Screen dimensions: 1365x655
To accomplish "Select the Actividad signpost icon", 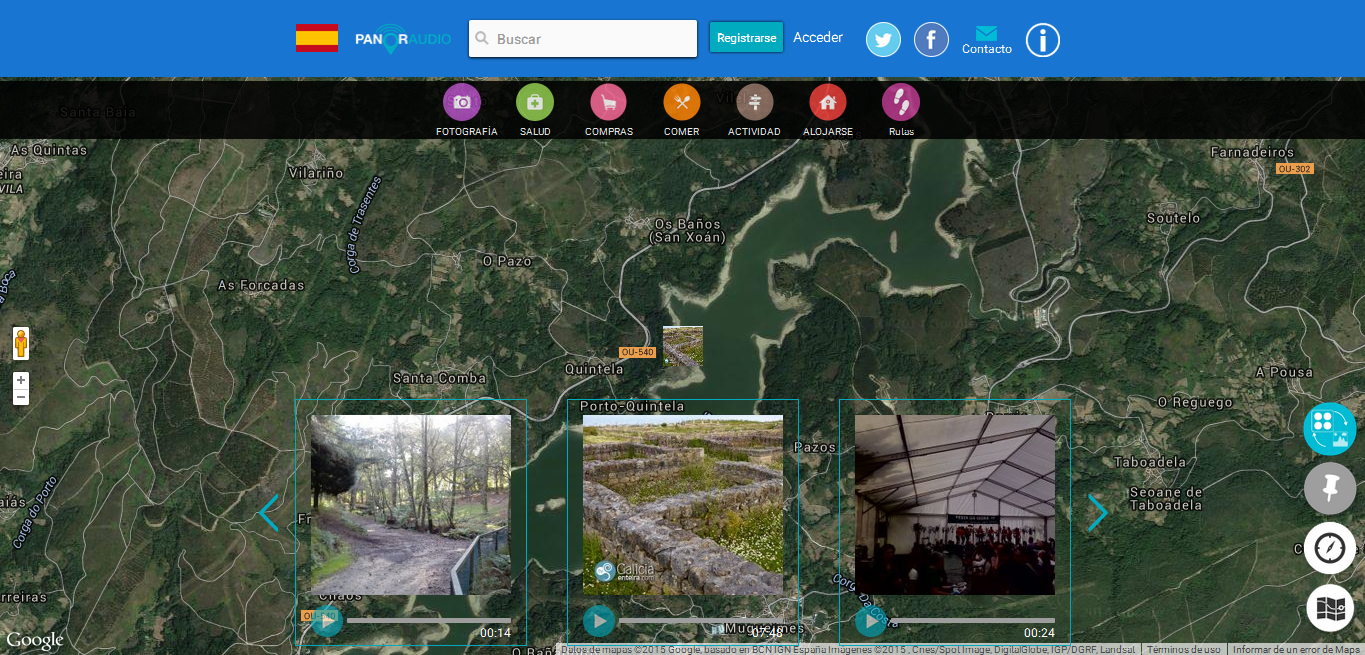I will point(754,102).
